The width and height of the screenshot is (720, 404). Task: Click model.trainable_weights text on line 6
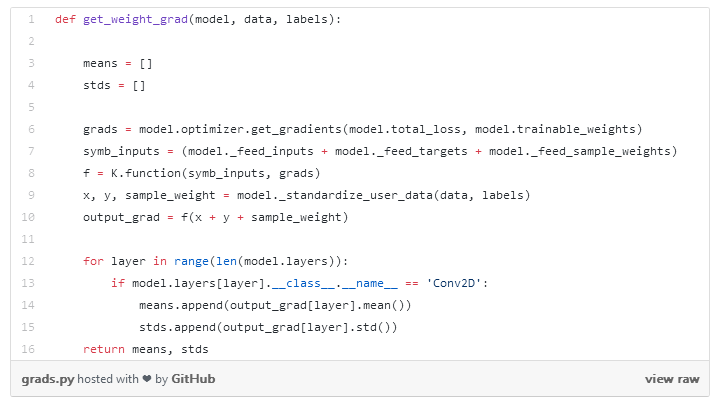555,129
